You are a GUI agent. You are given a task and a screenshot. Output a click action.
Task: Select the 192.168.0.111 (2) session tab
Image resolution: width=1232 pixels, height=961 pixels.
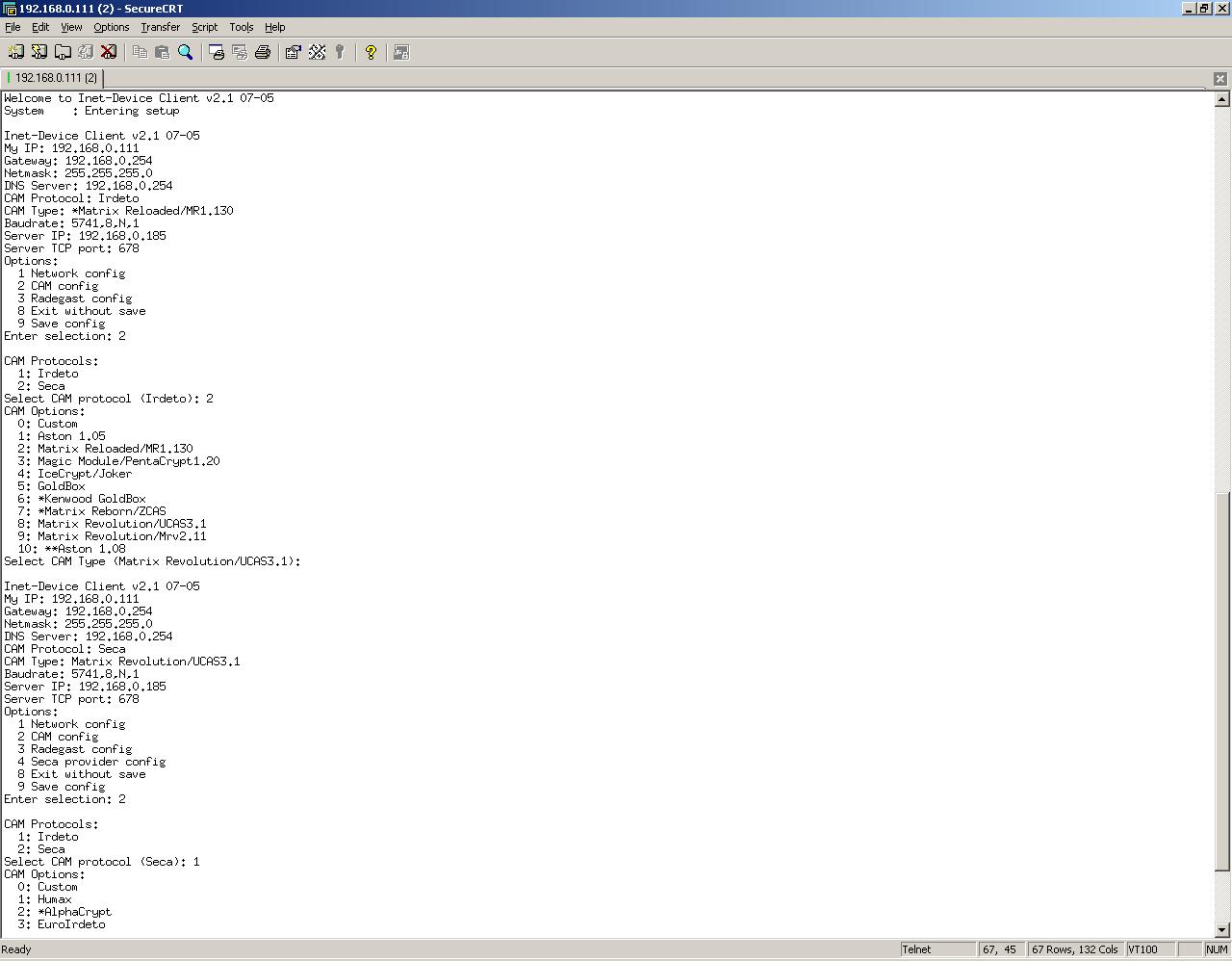52,78
